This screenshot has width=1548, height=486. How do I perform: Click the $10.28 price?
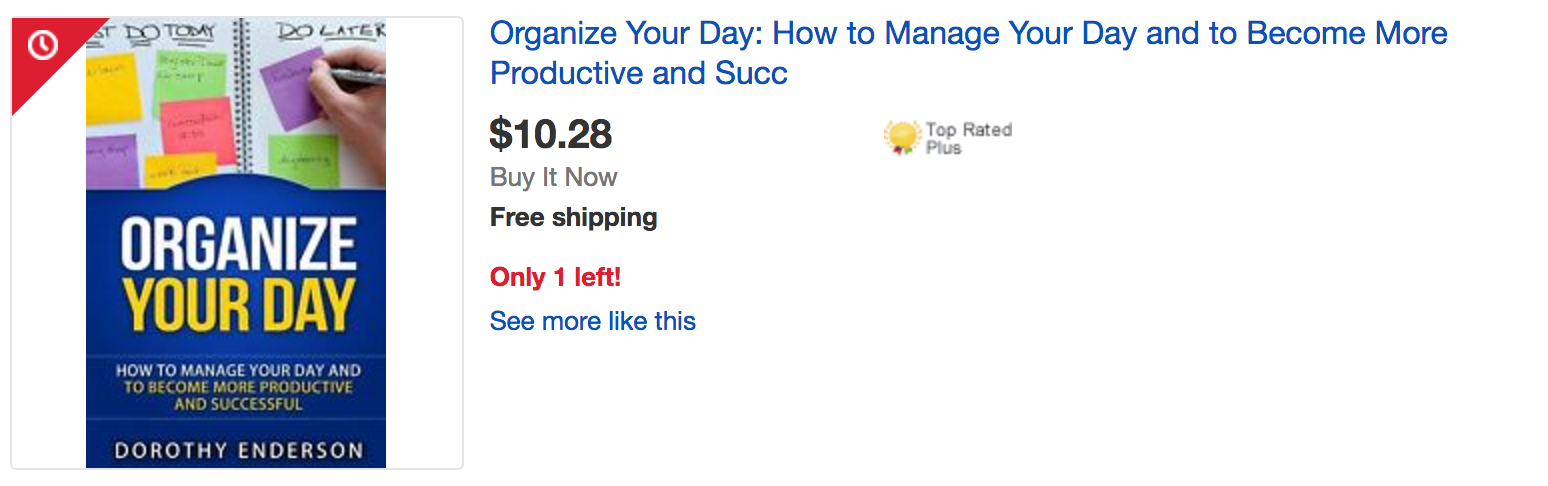[x=551, y=134]
